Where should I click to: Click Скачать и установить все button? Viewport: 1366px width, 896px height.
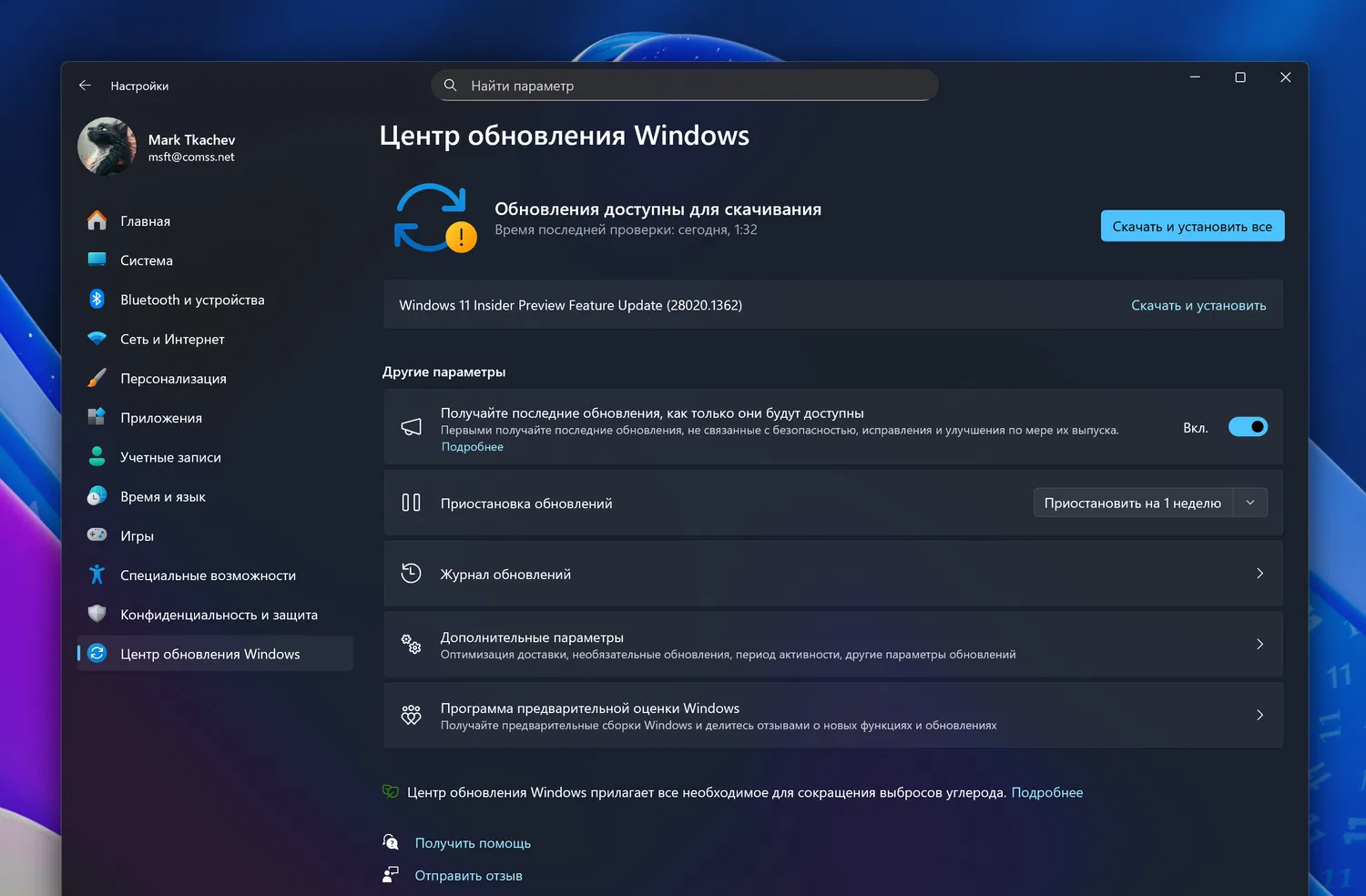click(1191, 226)
